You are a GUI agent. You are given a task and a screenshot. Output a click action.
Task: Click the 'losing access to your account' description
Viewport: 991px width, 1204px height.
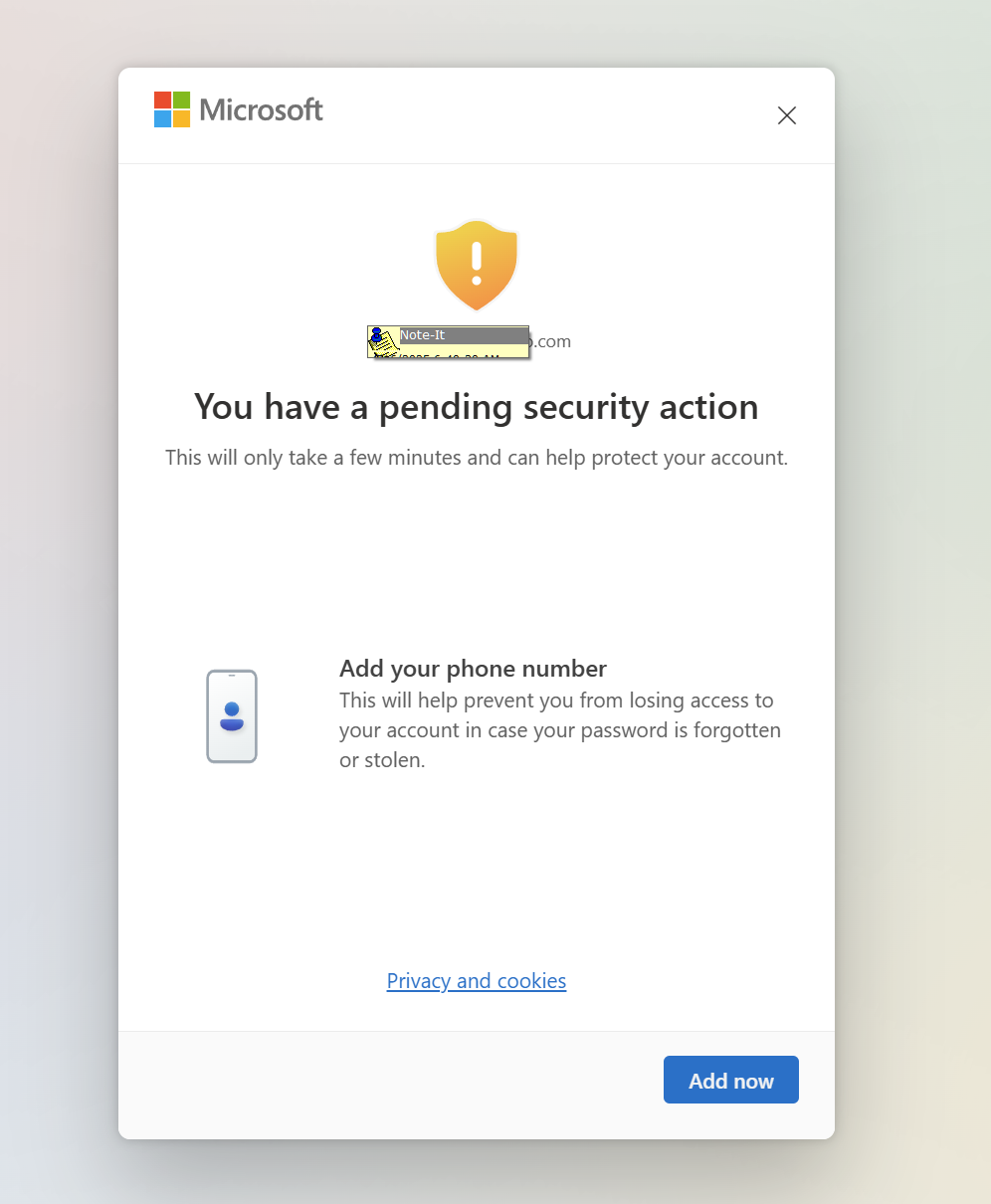560,730
